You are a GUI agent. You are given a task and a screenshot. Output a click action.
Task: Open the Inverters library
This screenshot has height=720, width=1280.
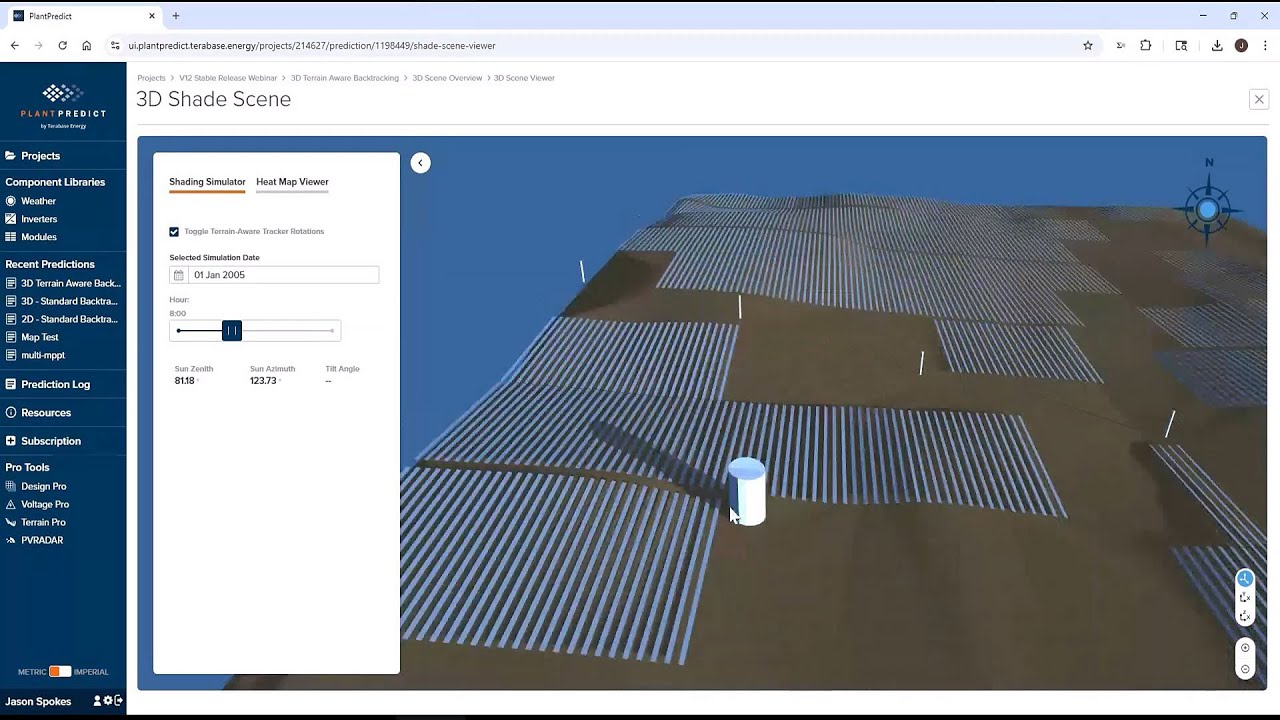39,219
